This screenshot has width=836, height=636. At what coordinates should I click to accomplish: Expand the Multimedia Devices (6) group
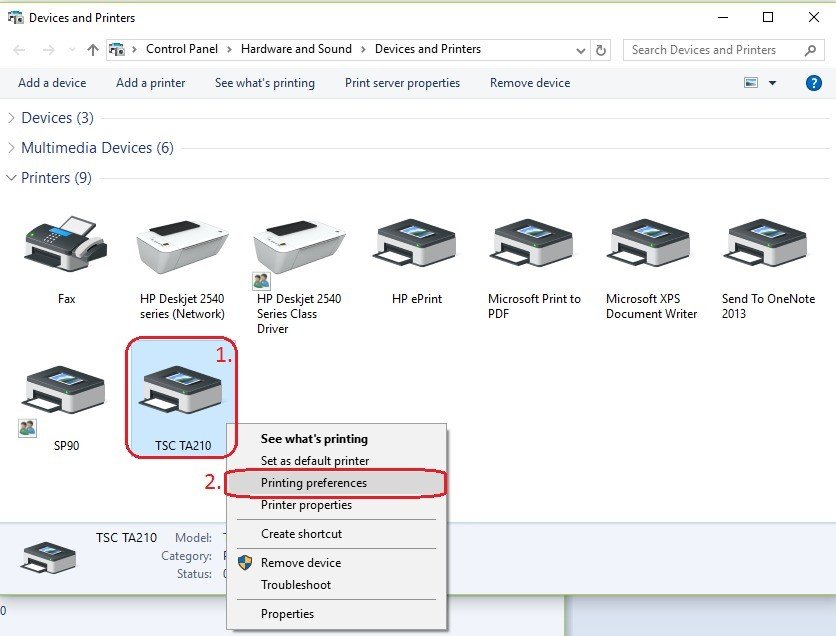click(x=12, y=148)
